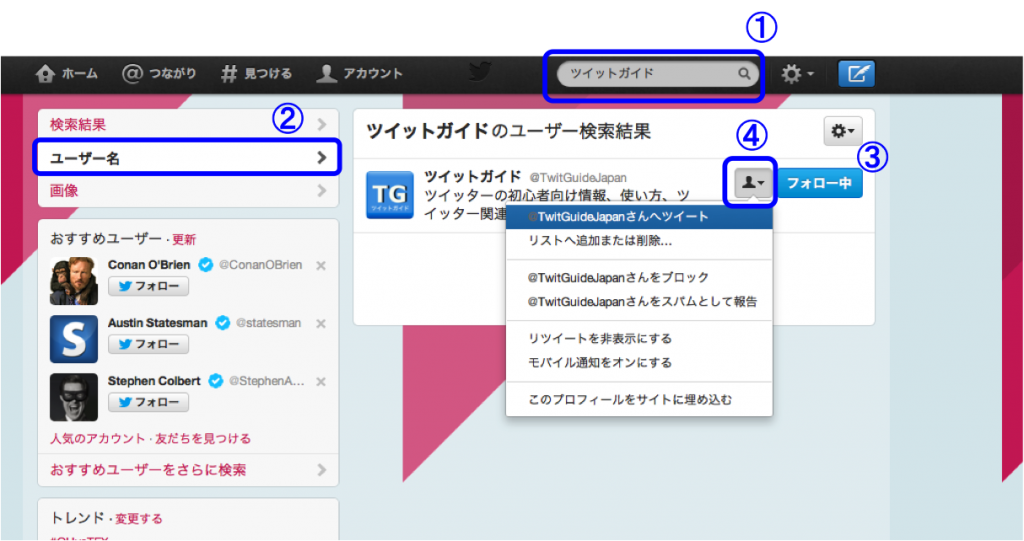Click the @TwitGuideJapan handle in the result

tap(577, 178)
